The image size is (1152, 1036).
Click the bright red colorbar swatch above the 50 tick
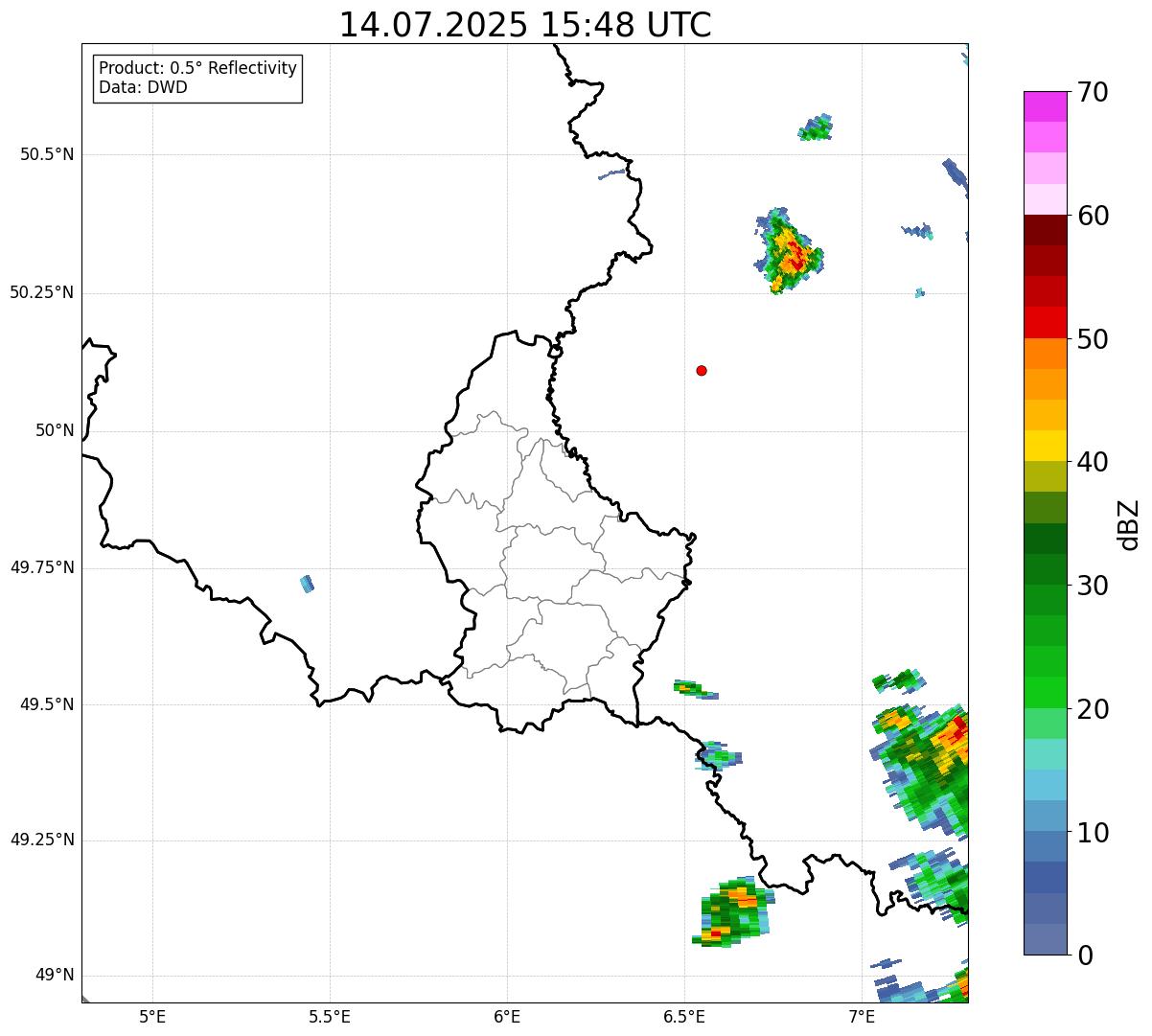1046,323
